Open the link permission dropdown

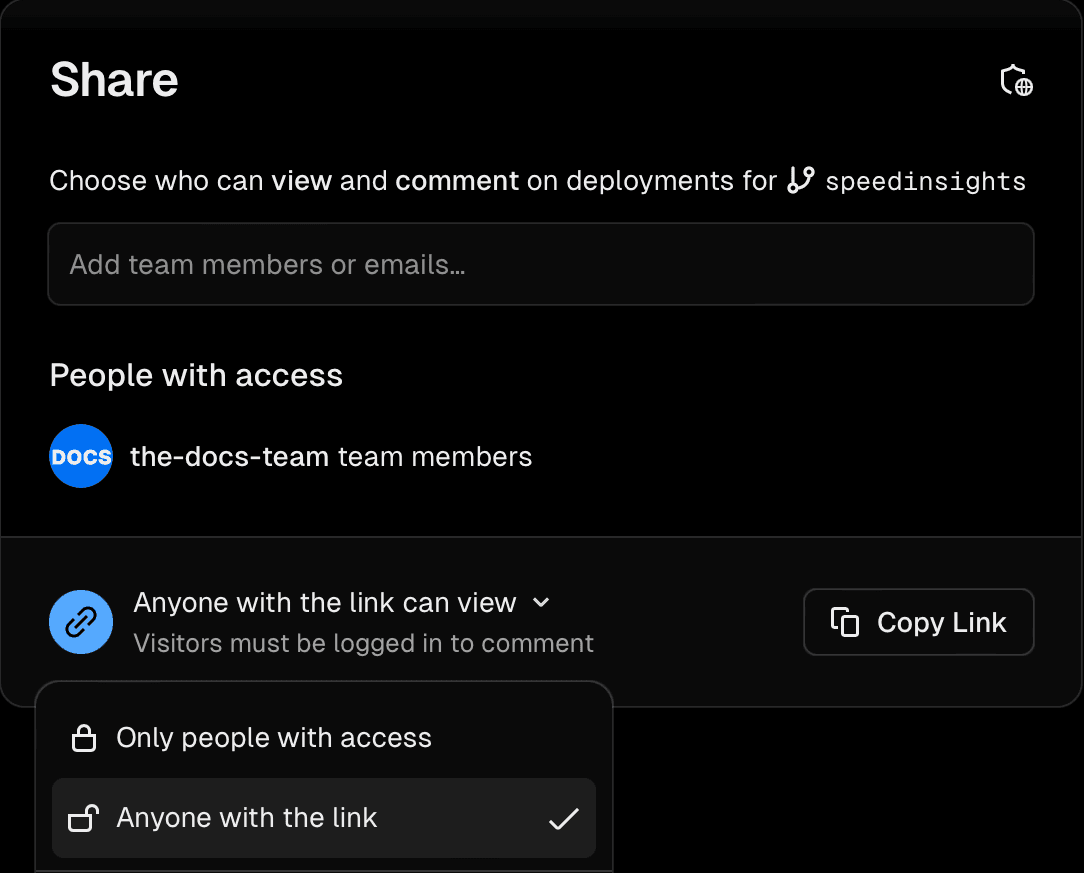point(325,602)
